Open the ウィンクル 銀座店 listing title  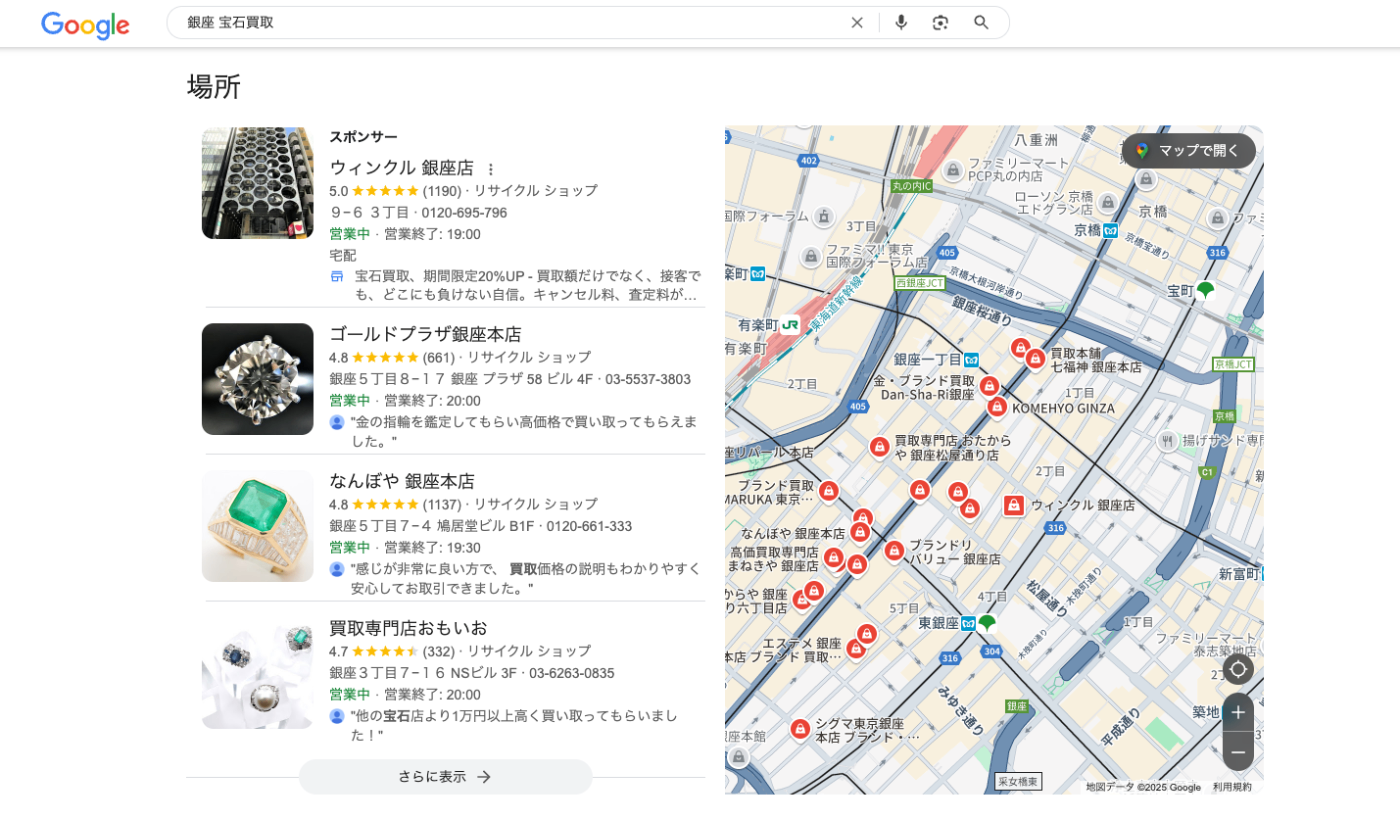[x=401, y=168]
